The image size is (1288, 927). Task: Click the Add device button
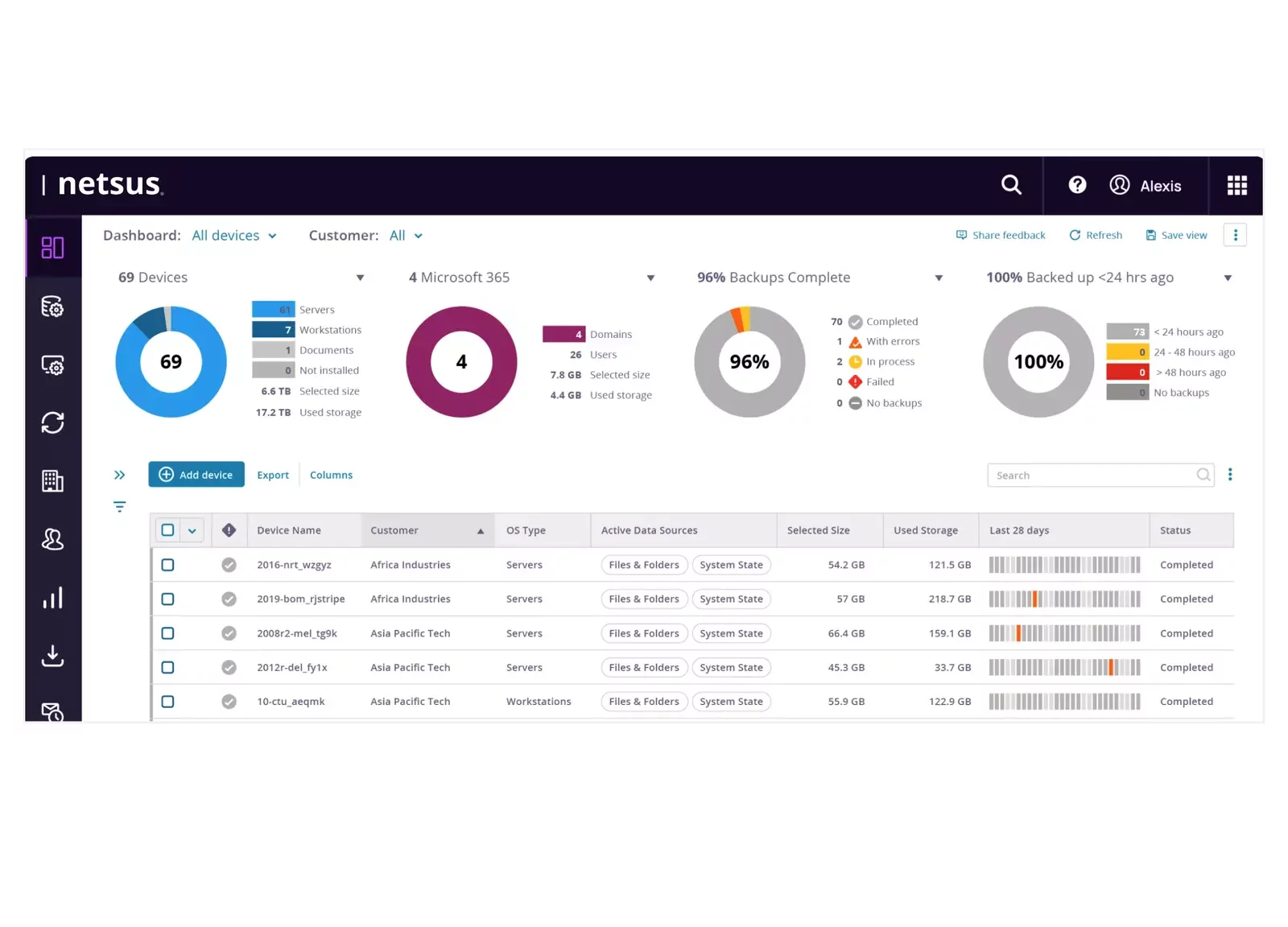(196, 475)
